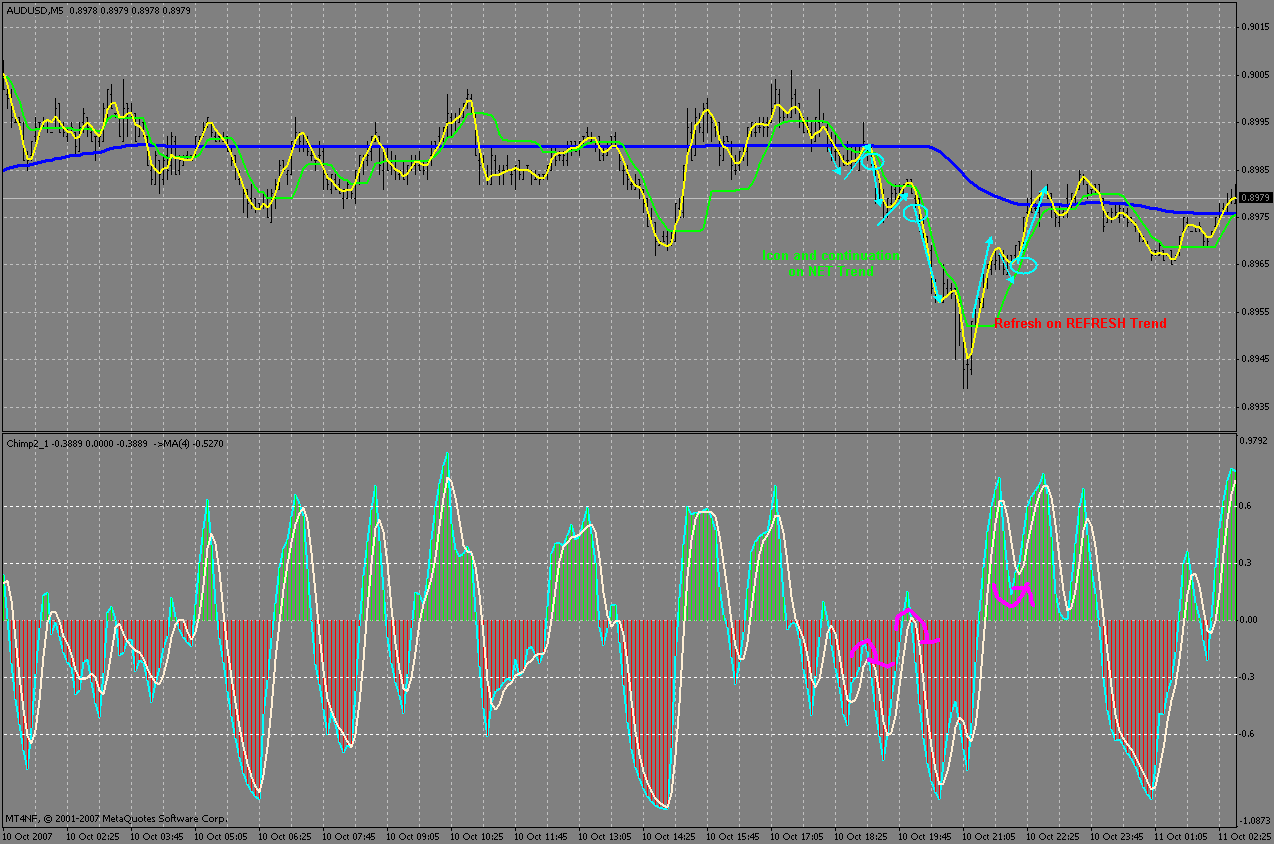Viewport: 1274px width, 844px height.
Task: Select the 10 Oct 2007 date label at axis start
Action: pos(31,836)
